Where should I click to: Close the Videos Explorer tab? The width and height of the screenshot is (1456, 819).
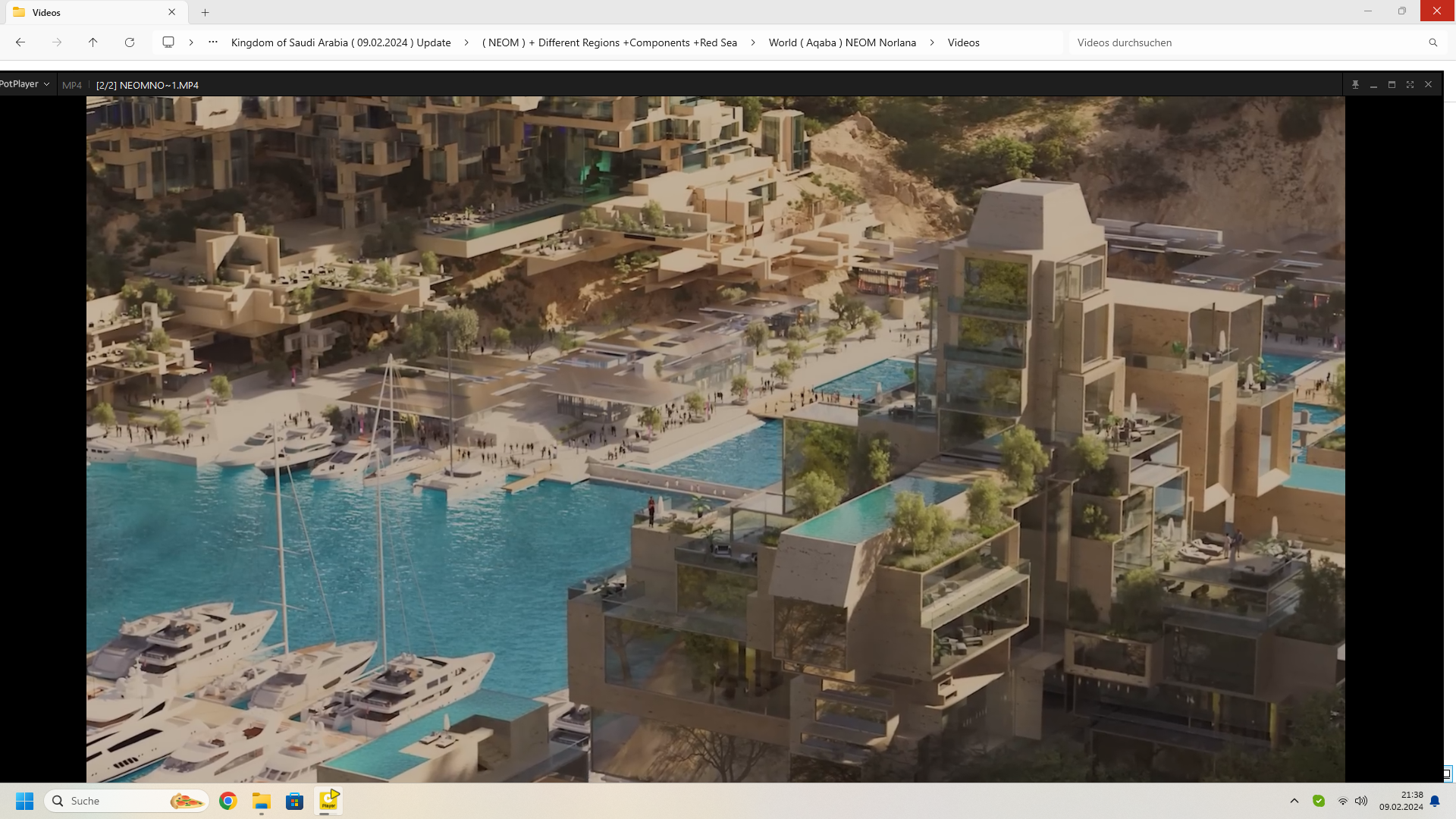172,12
